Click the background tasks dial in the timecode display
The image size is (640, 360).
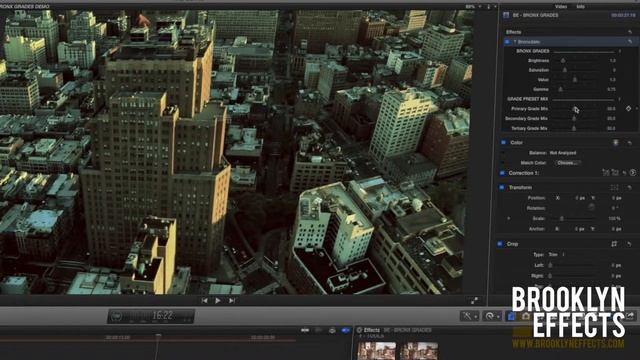[x=117, y=316]
